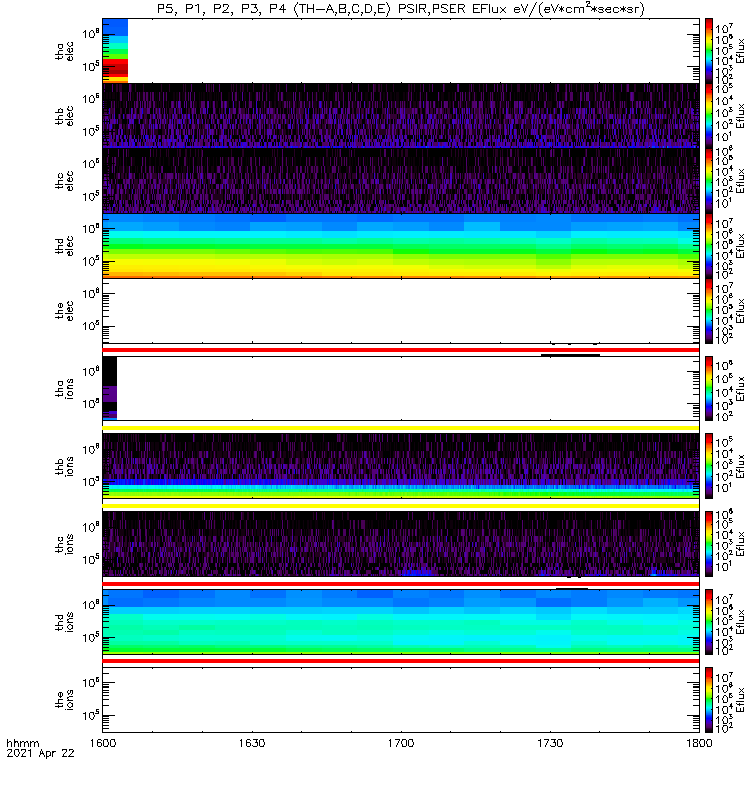Click the thd elec spectrogram panel
Viewport: 750px width, 800px height.
tap(401, 245)
